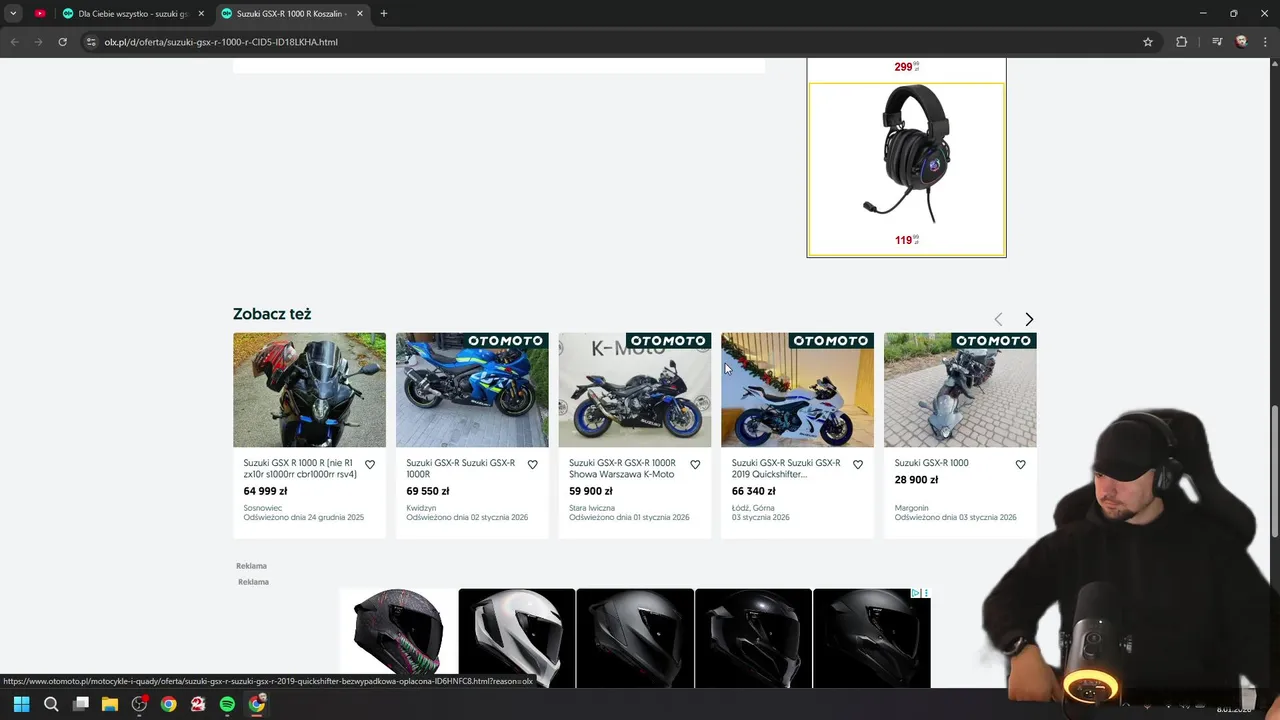Click the 59 900 zł price
This screenshot has width=1280, height=720.
[590, 491]
